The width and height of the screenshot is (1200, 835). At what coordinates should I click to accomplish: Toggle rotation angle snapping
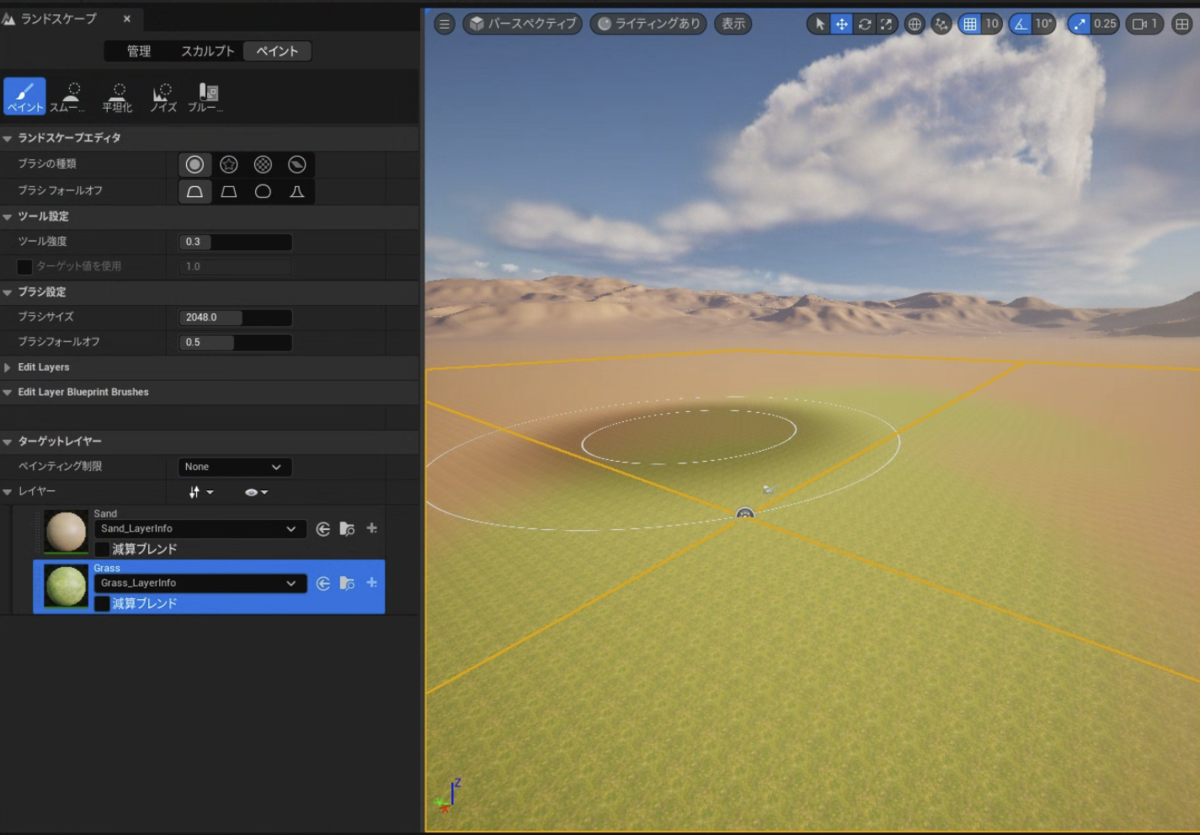tap(1021, 24)
